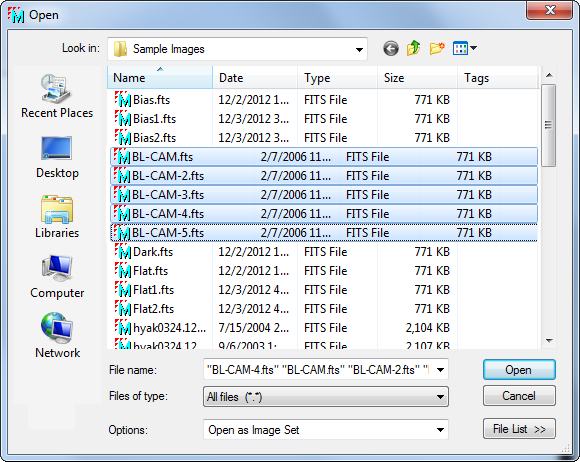Go up one folder level
The image size is (580, 462).
point(414,48)
